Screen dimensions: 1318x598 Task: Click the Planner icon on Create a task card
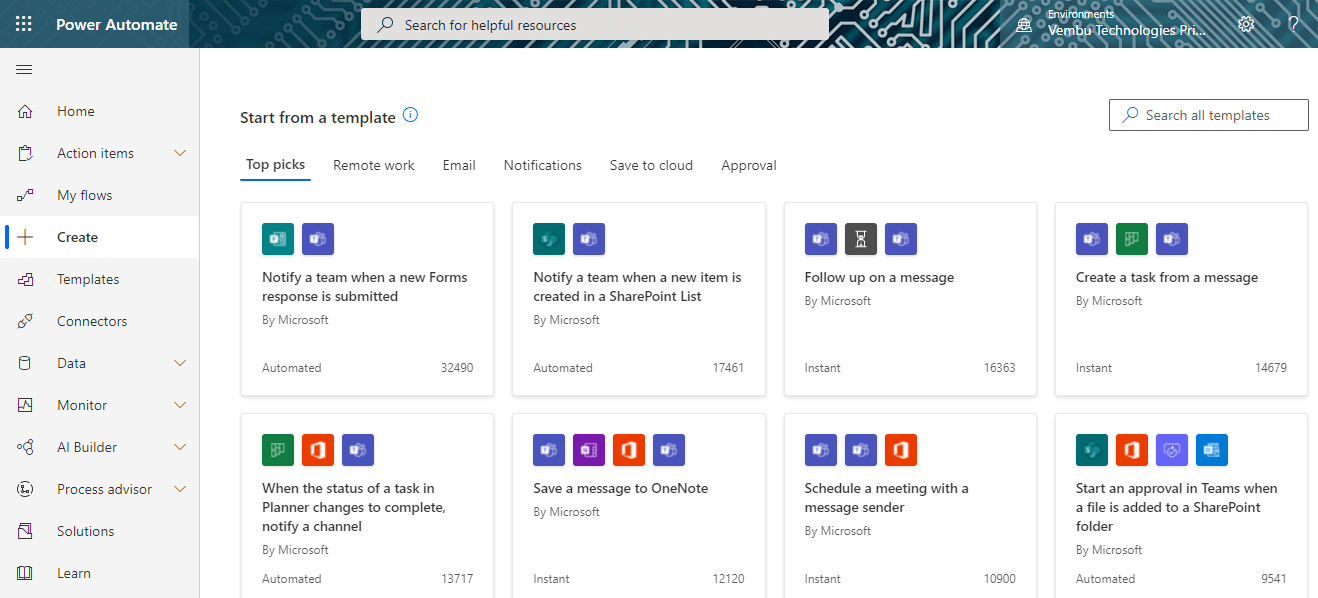(1132, 239)
